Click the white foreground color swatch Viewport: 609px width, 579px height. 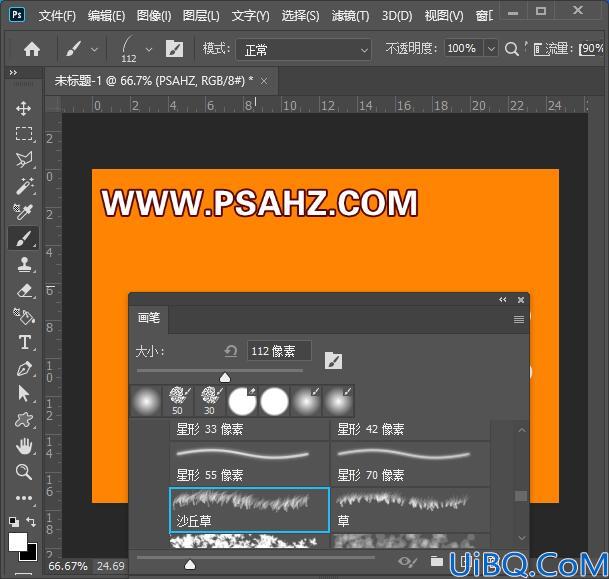[18, 541]
